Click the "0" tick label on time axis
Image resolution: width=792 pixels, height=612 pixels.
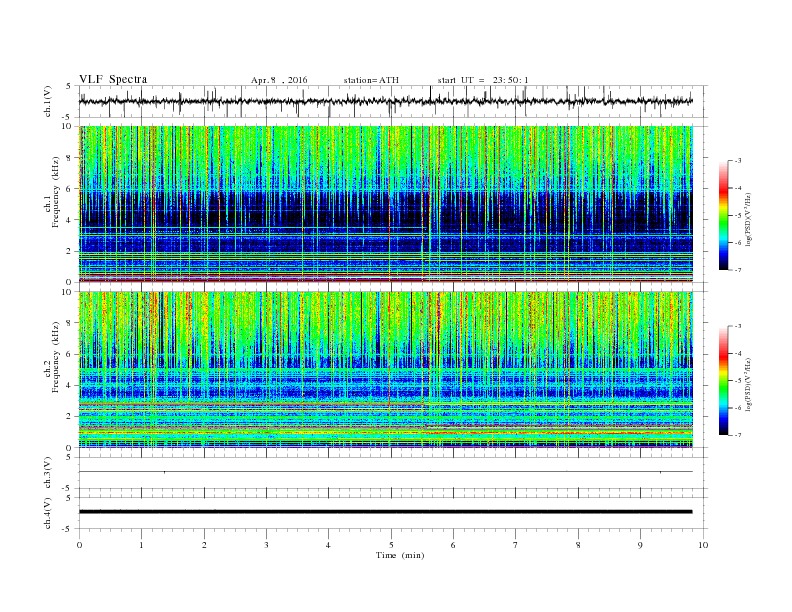(79, 545)
